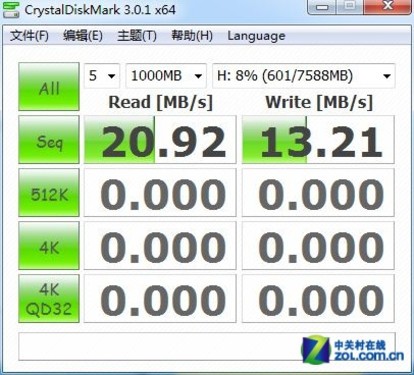Image resolution: width=414 pixels, height=375 pixels.
Task: Open the 主题(T) menu
Action: pos(137,36)
